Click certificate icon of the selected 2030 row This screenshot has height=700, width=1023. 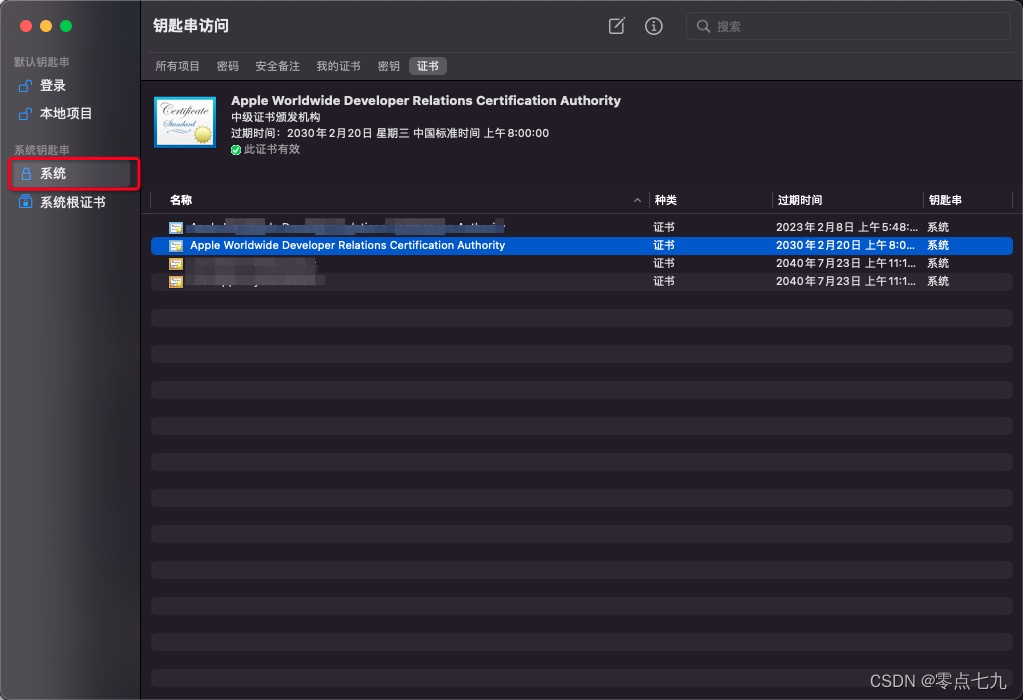click(x=176, y=246)
